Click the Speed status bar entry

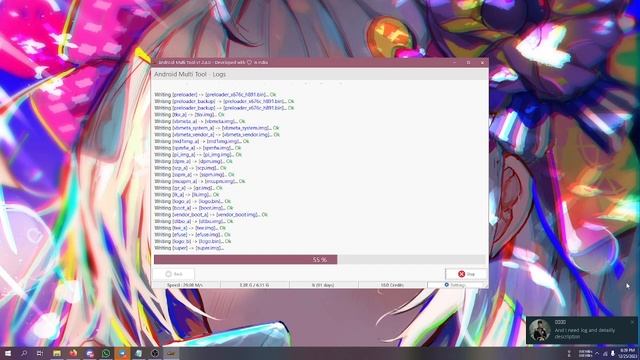[x=186, y=285]
